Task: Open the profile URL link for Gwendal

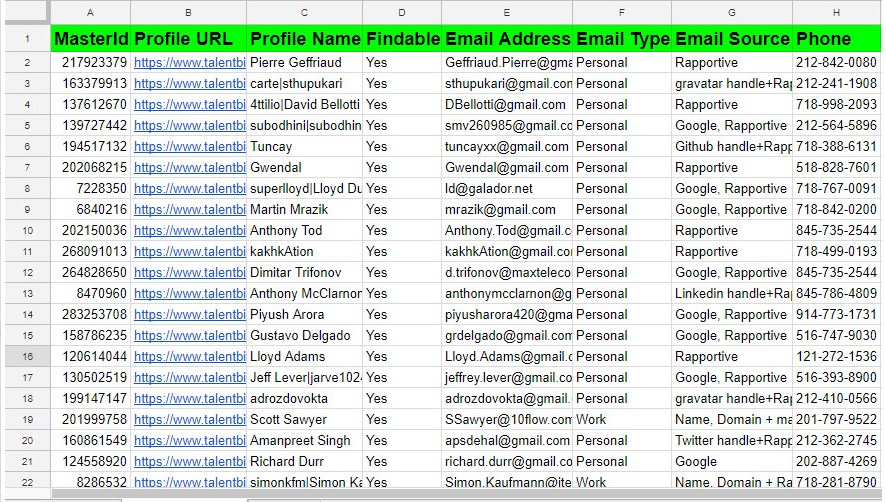Action: [x=189, y=168]
